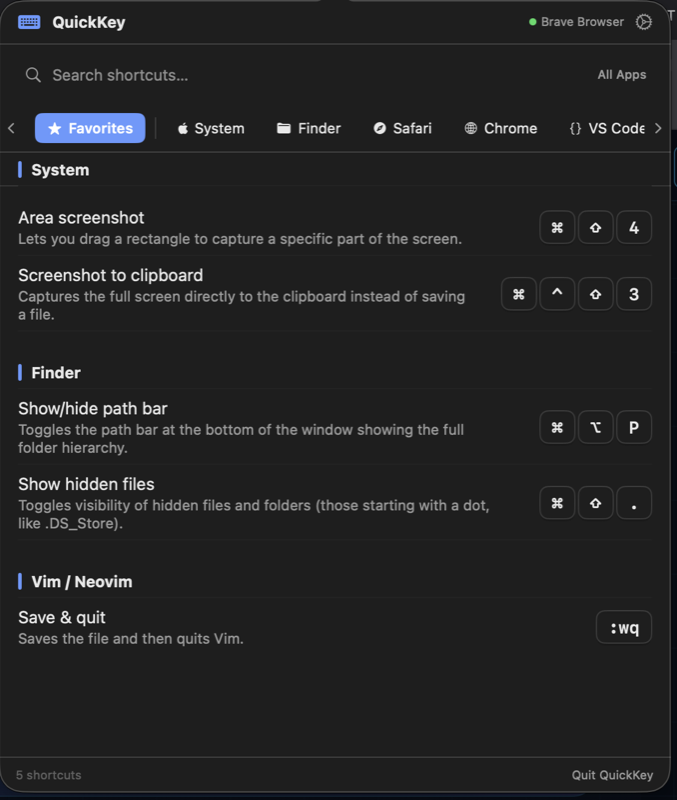Open QuickKey settings gear icon

point(643,22)
